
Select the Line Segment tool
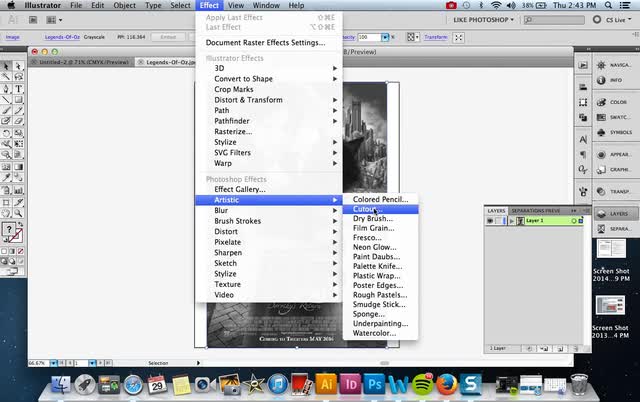(x=6, y=100)
